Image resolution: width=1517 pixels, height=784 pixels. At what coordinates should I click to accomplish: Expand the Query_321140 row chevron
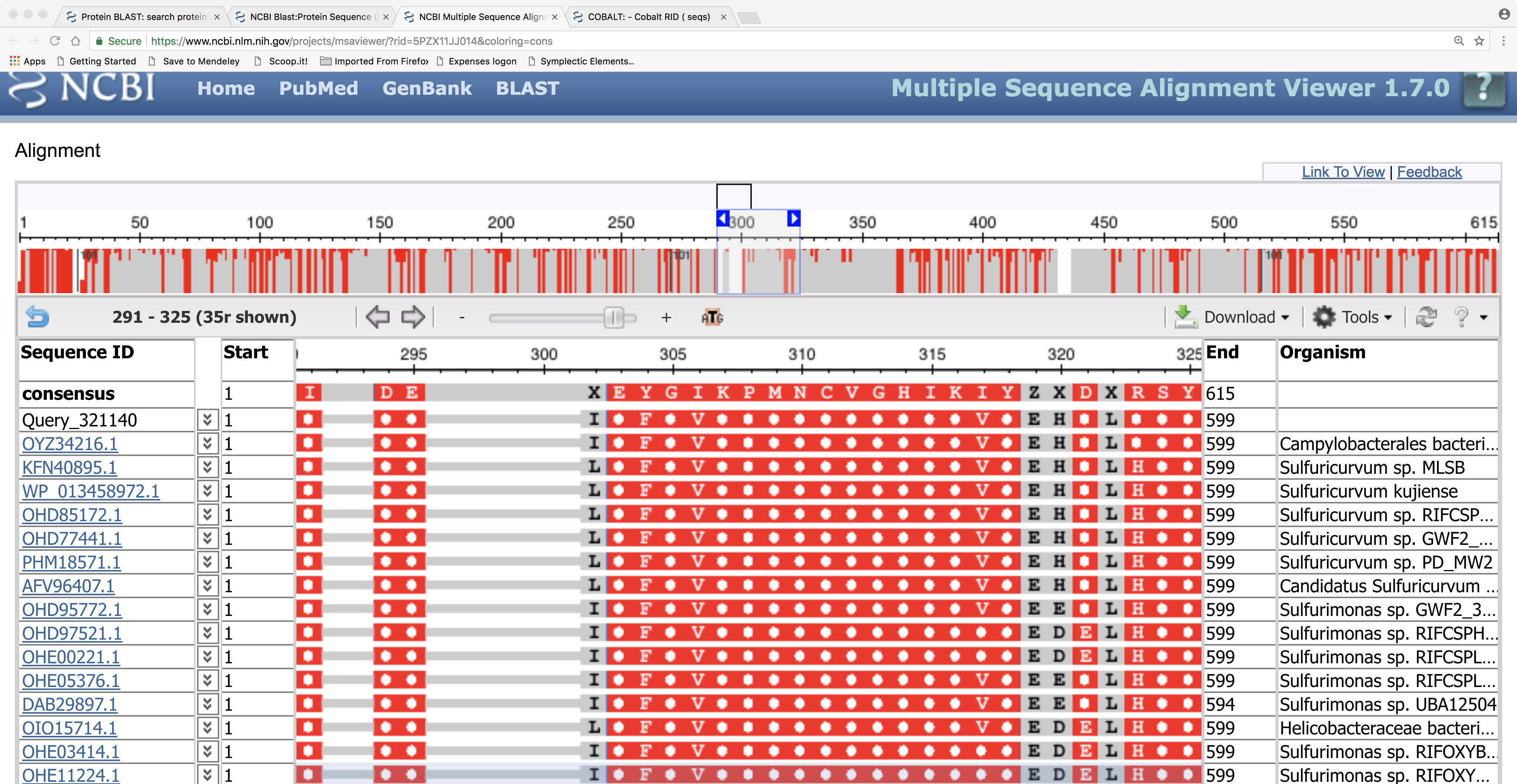click(207, 420)
